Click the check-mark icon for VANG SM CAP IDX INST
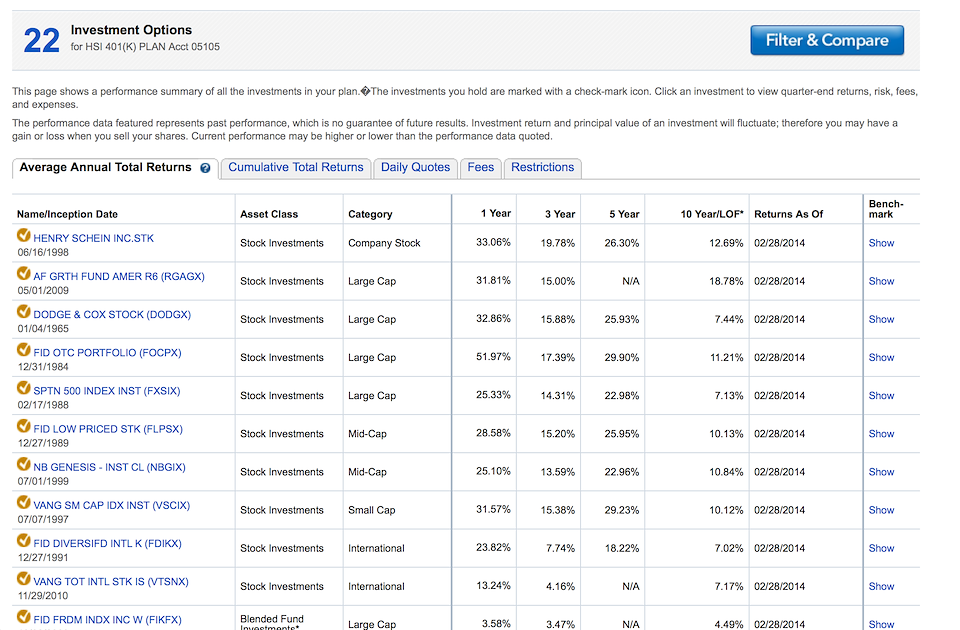 point(24,502)
